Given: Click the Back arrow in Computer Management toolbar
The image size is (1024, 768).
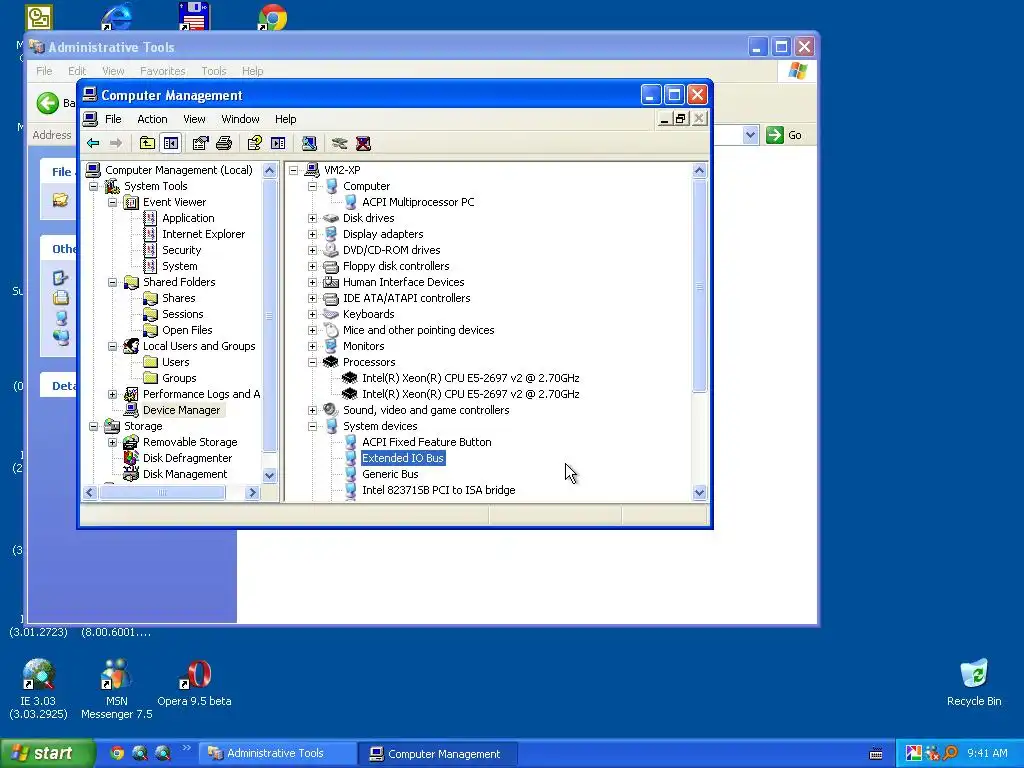Looking at the screenshot, I should [x=93, y=143].
